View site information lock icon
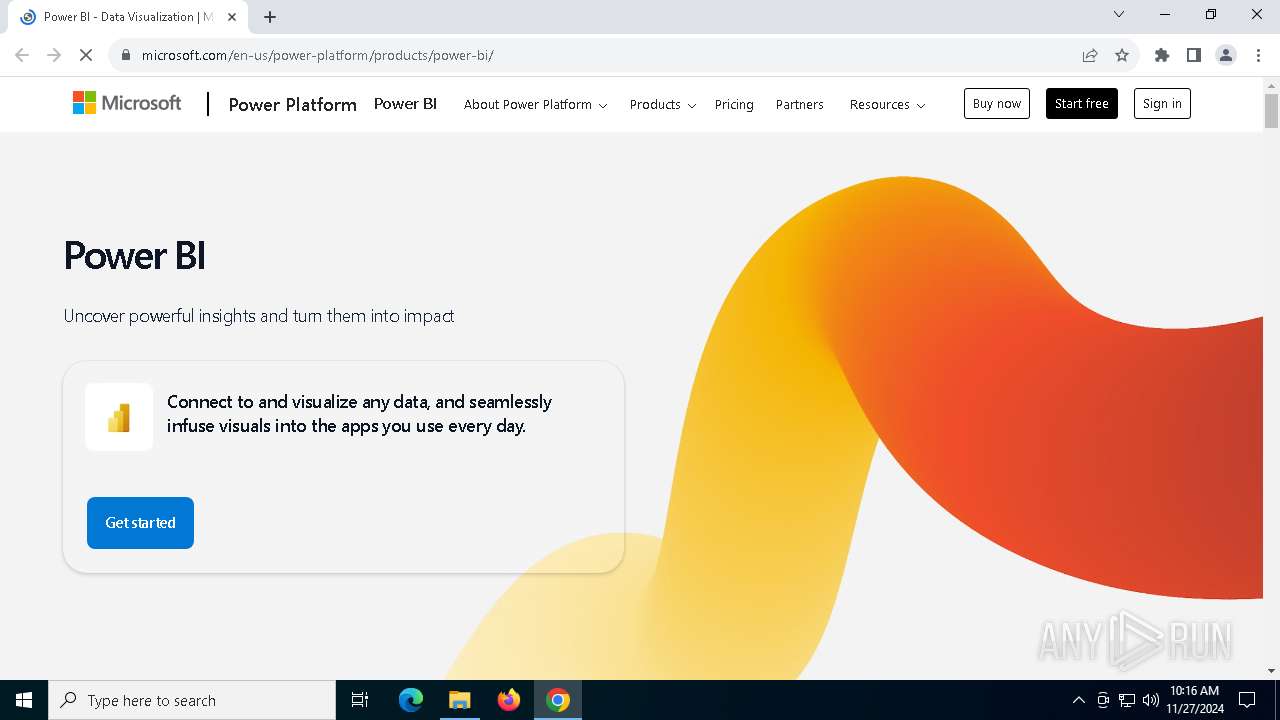The height and width of the screenshot is (720, 1280). click(x=126, y=55)
